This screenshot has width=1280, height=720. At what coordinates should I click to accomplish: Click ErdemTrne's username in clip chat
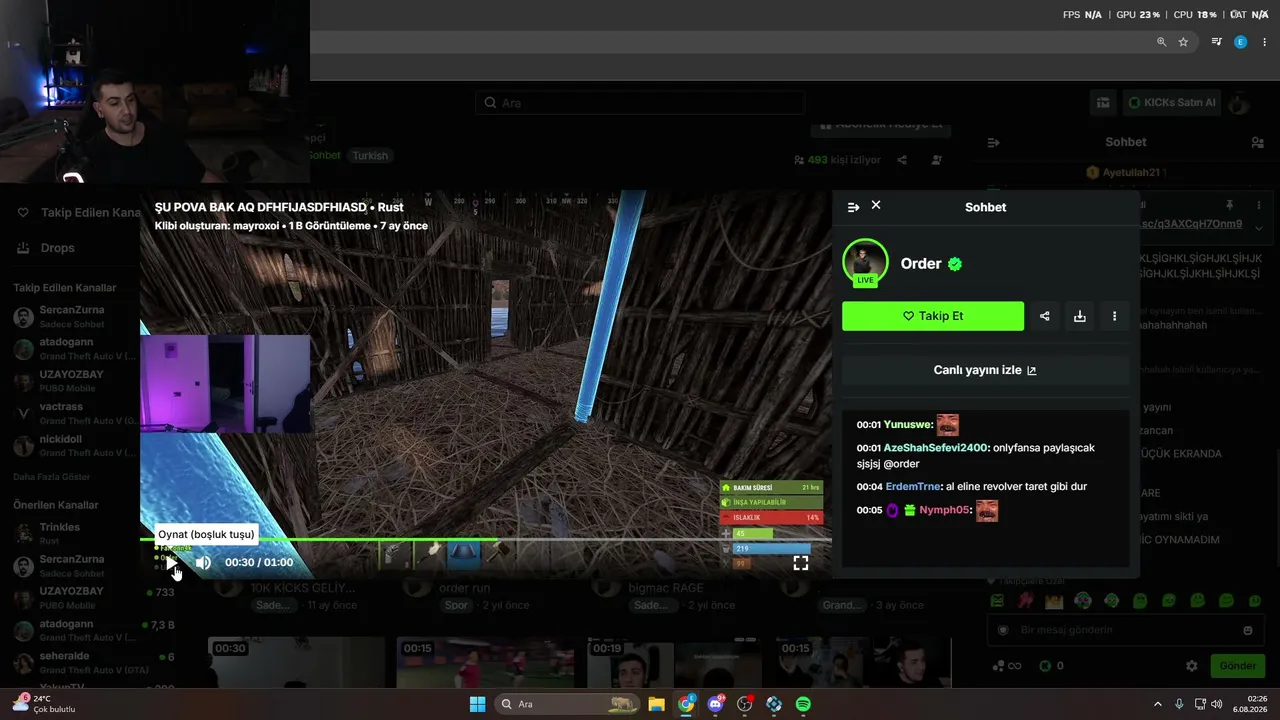(913, 487)
